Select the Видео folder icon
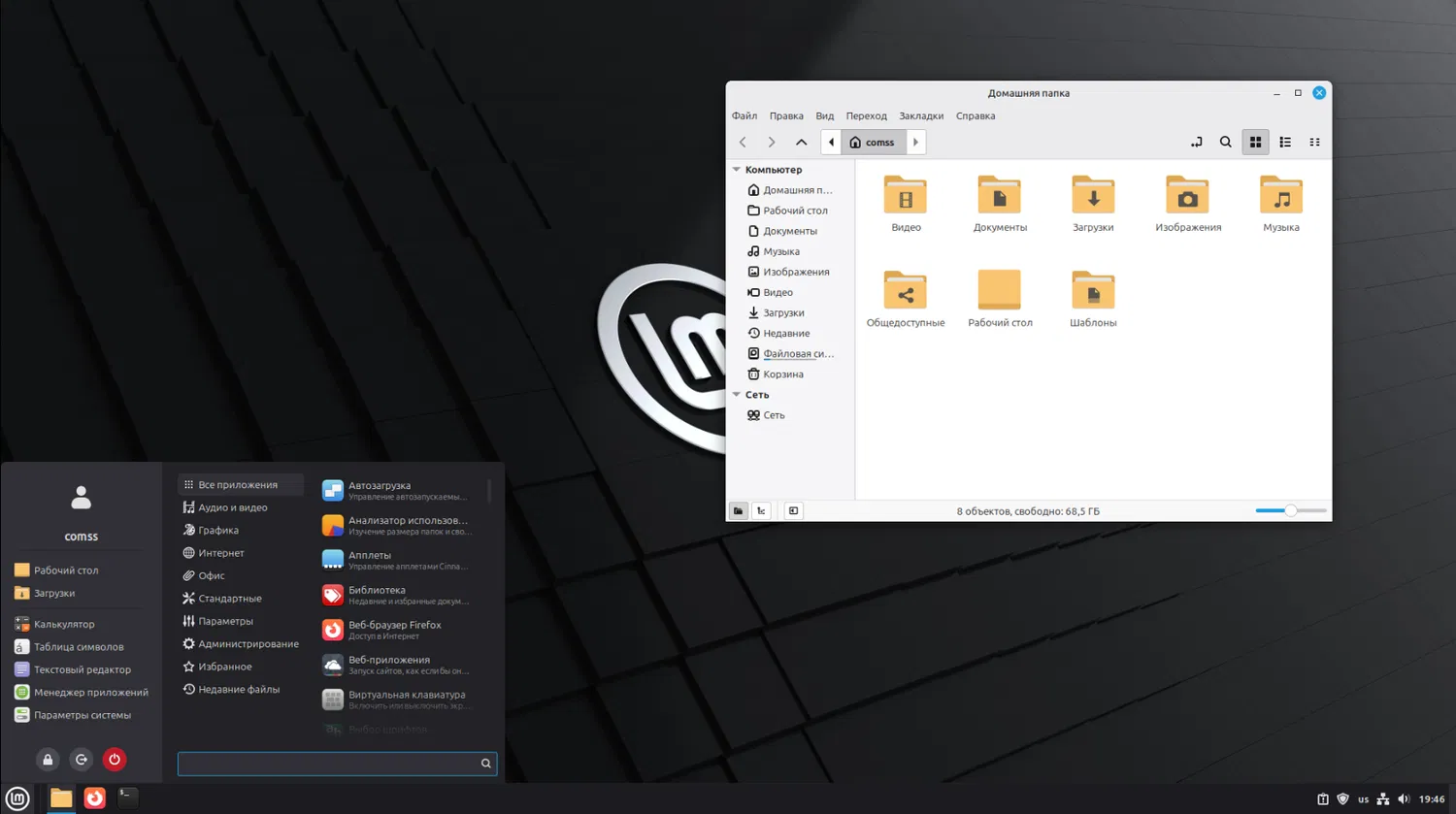 pos(906,195)
